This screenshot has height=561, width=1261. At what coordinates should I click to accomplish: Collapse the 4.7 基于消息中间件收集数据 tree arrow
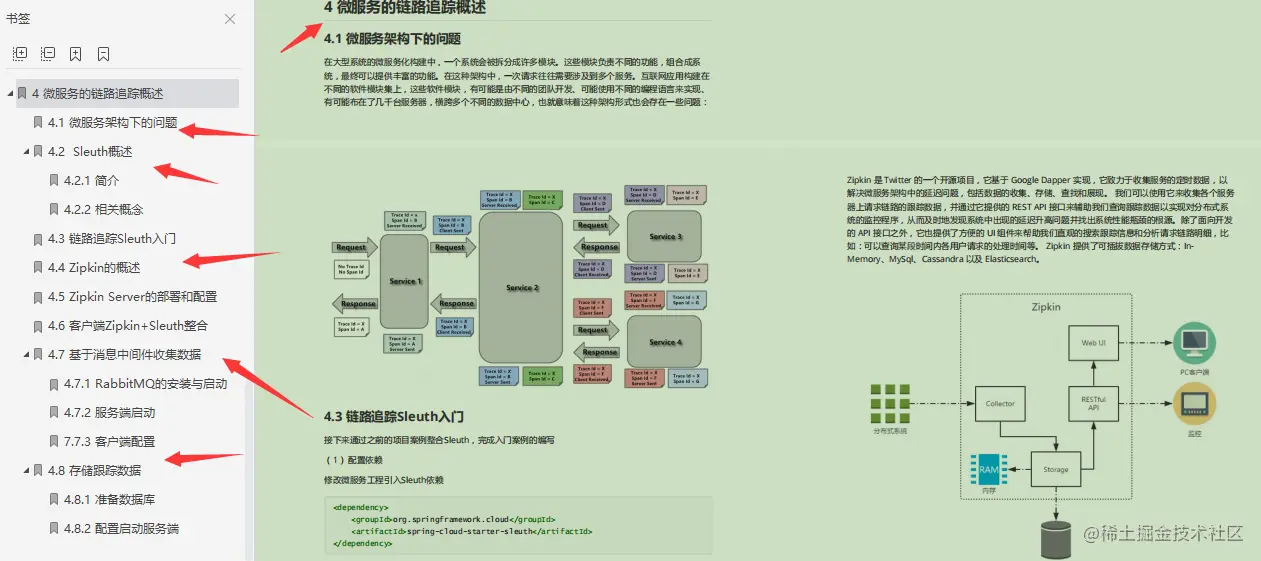pyautogui.click(x=27, y=355)
